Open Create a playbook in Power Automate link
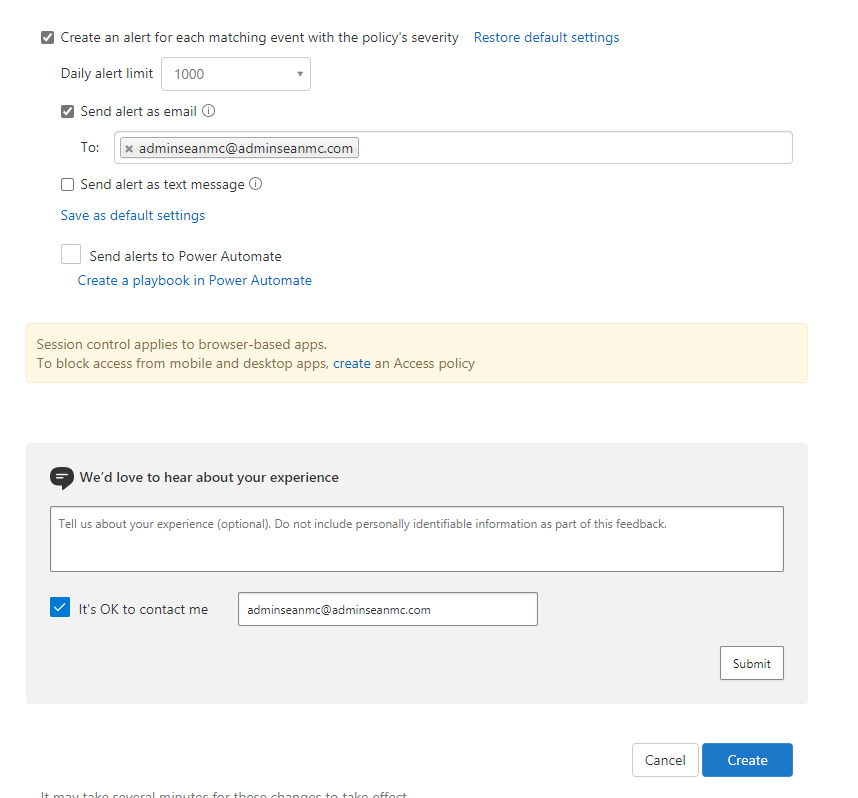Screen dimensions: 858x798 click(x=195, y=281)
